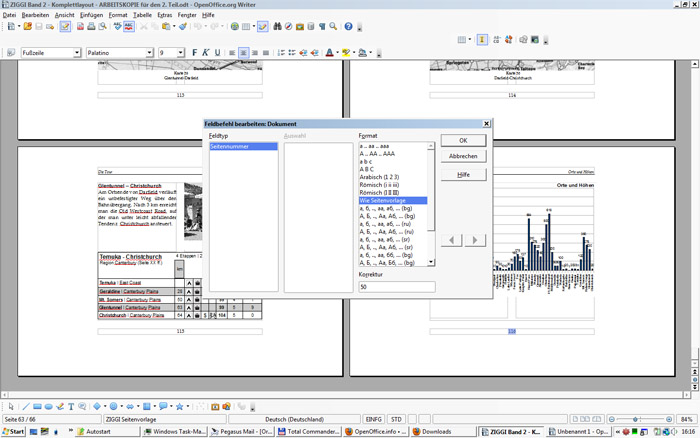Toggle the STD selection mode indicator
The image size is (700, 438).
pos(397,419)
